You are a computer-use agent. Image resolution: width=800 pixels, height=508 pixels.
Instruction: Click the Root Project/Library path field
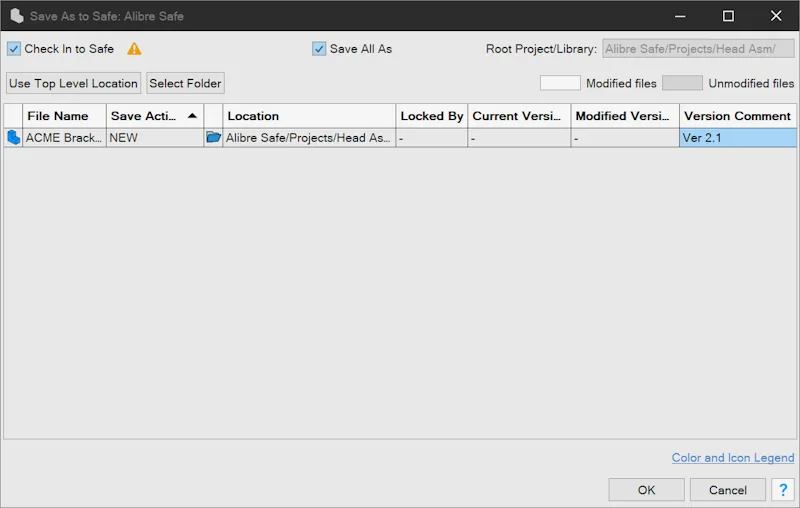(698, 49)
